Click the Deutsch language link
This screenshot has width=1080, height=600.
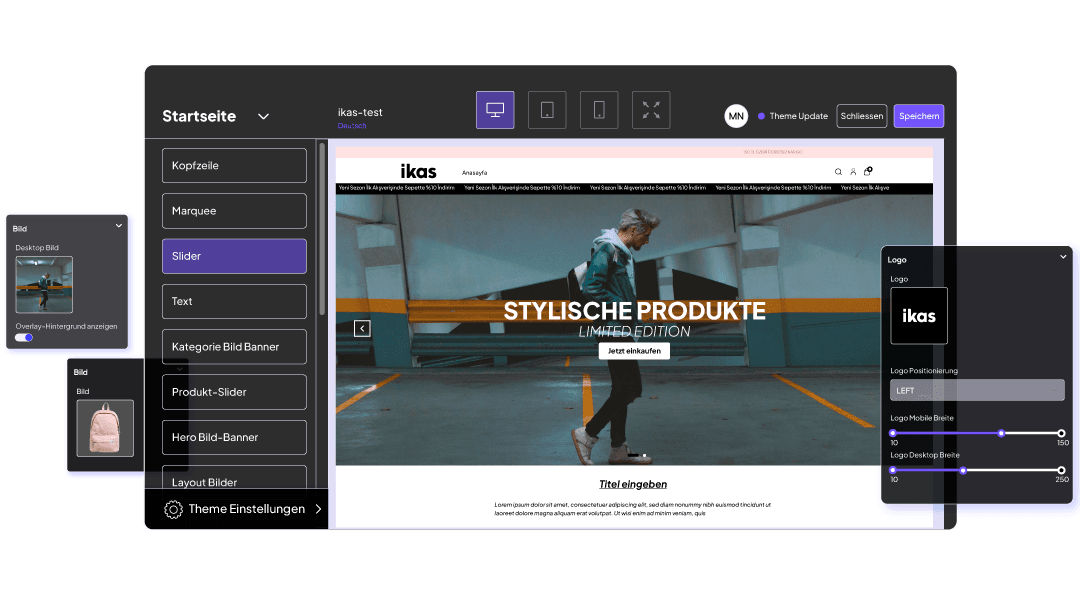[352, 126]
